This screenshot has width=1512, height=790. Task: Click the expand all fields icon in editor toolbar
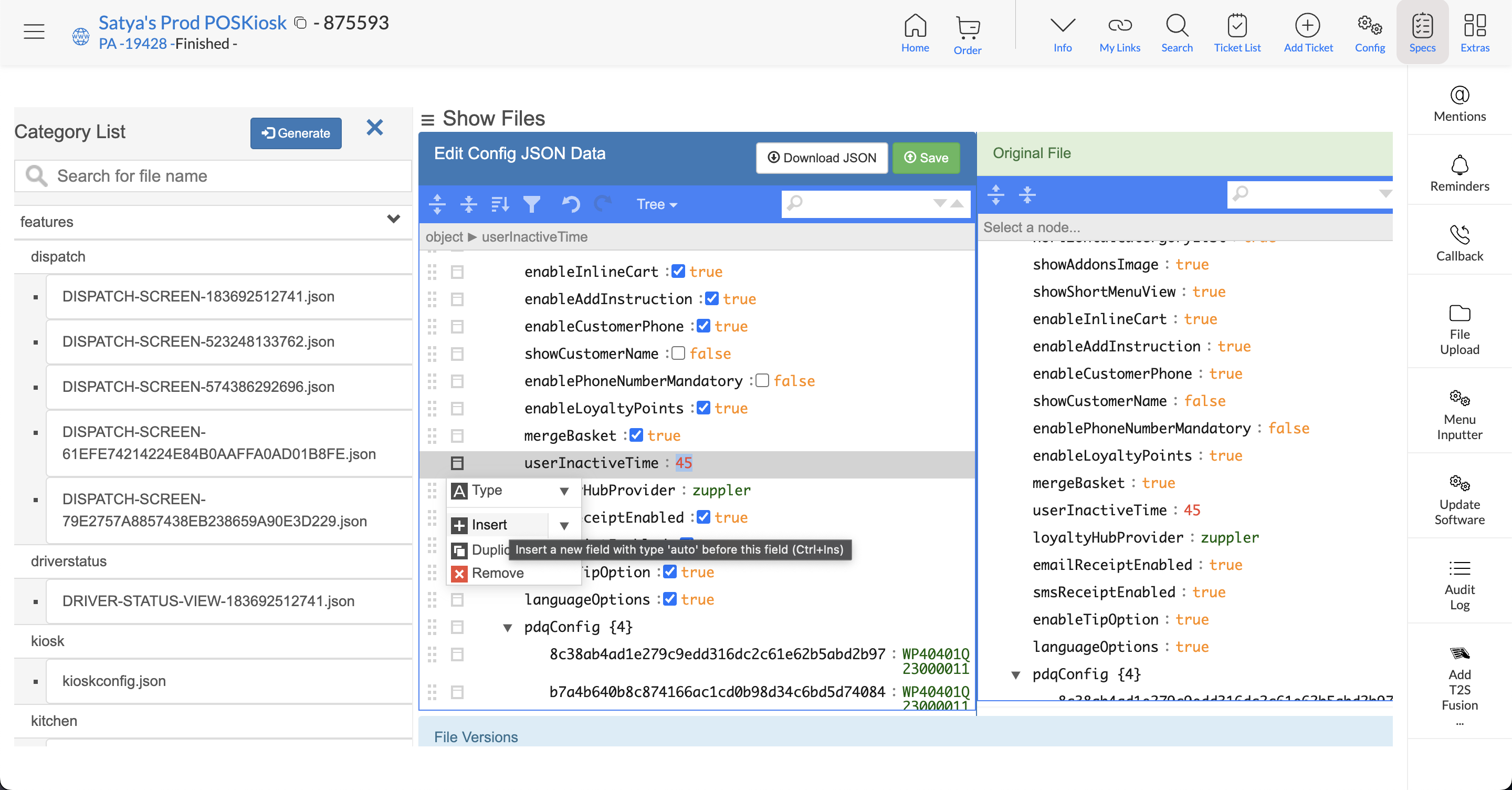click(437, 204)
